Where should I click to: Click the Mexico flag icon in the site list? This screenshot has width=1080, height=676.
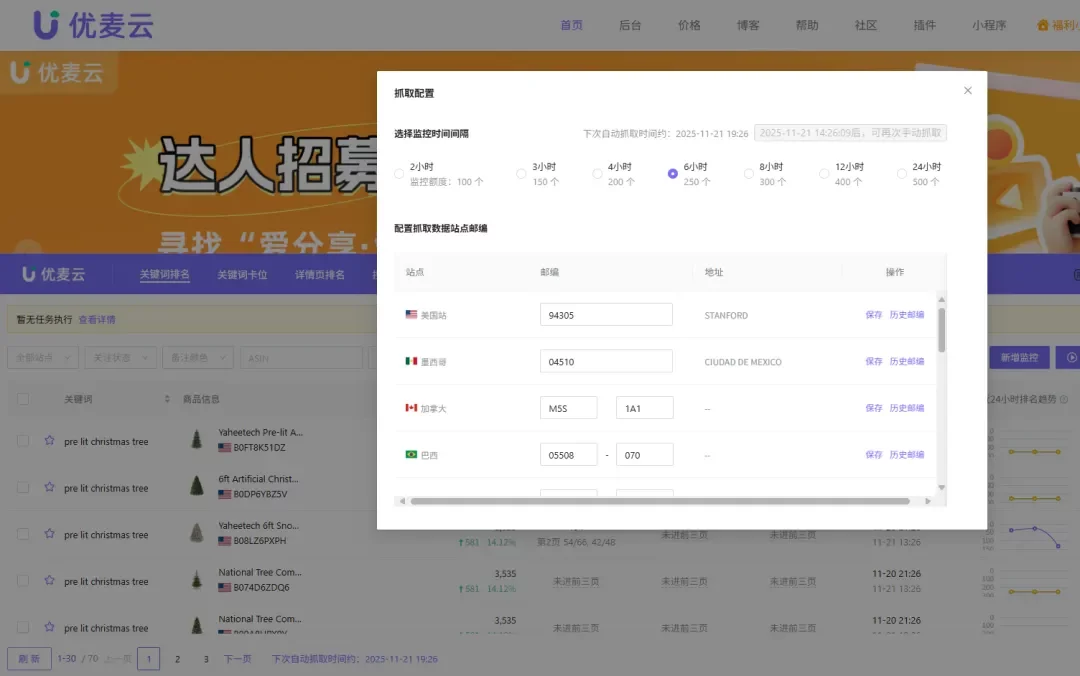(x=410, y=360)
